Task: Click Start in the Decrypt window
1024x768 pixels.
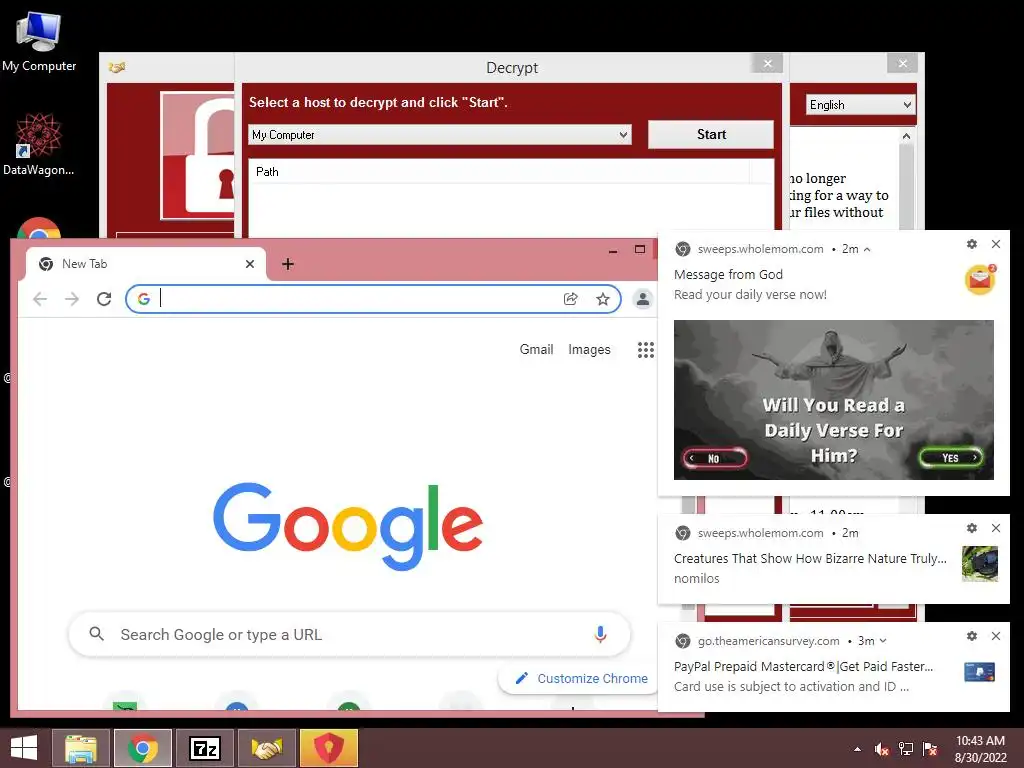Action: pyautogui.click(x=711, y=135)
